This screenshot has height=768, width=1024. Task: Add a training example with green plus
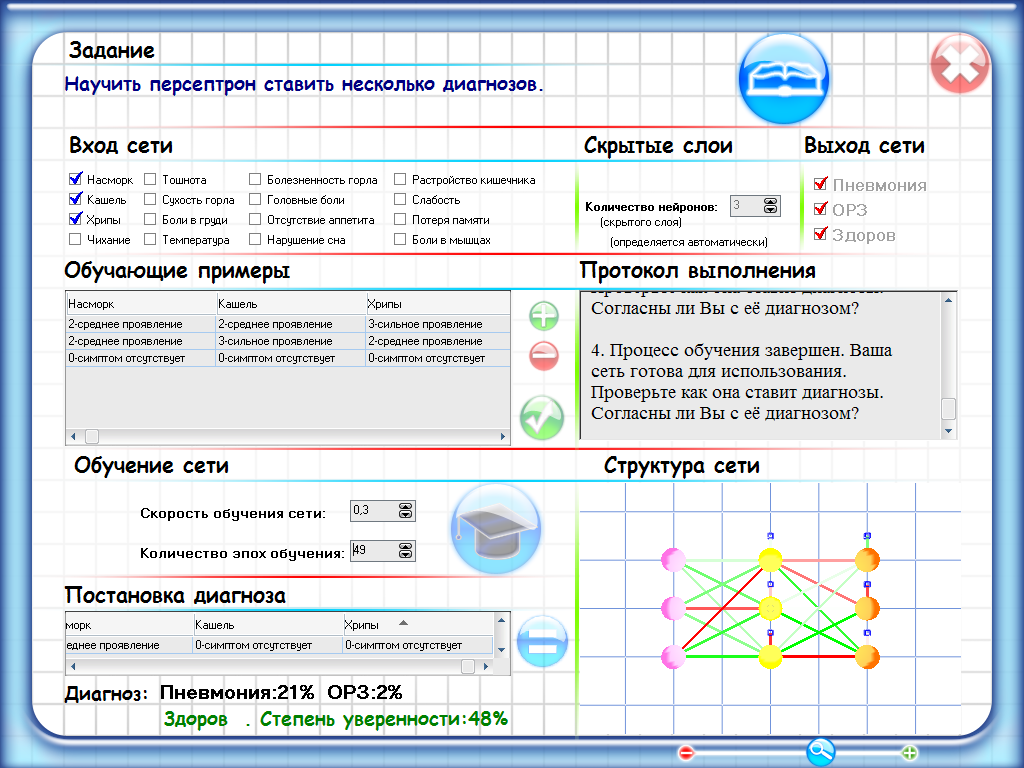click(x=544, y=318)
